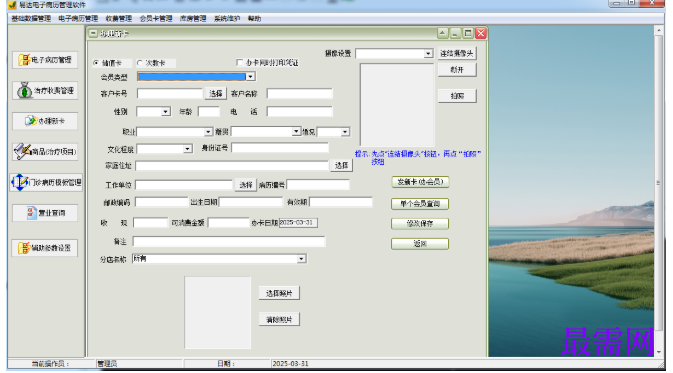Screen dimensions: 673x373
Task: Open 商品(治疗项目) sidebar button
Action: [45, 152]
